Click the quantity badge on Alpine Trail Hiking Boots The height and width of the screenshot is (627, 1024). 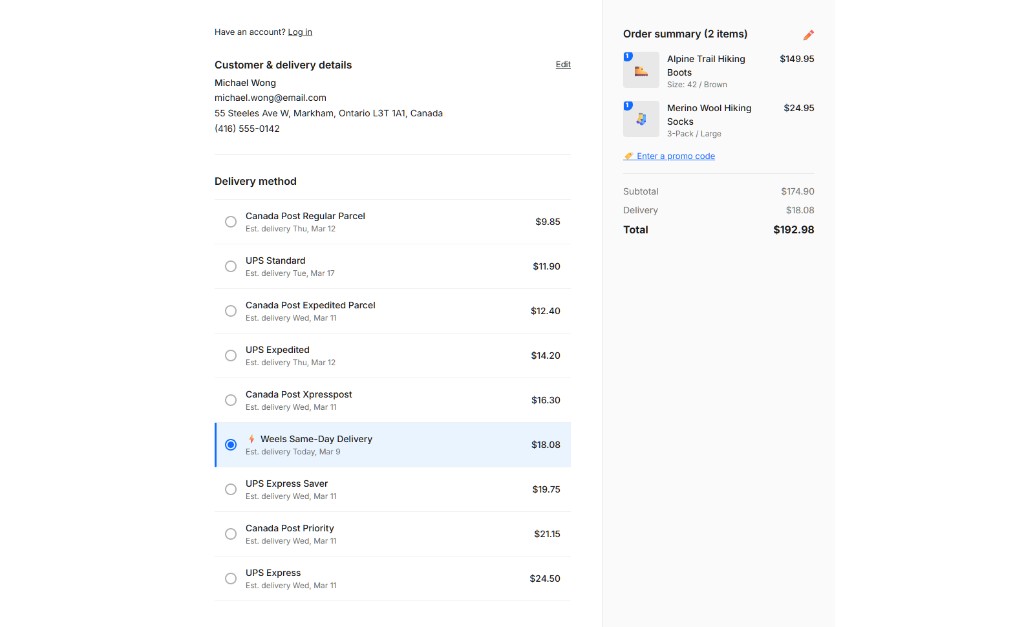pos(628,55)
